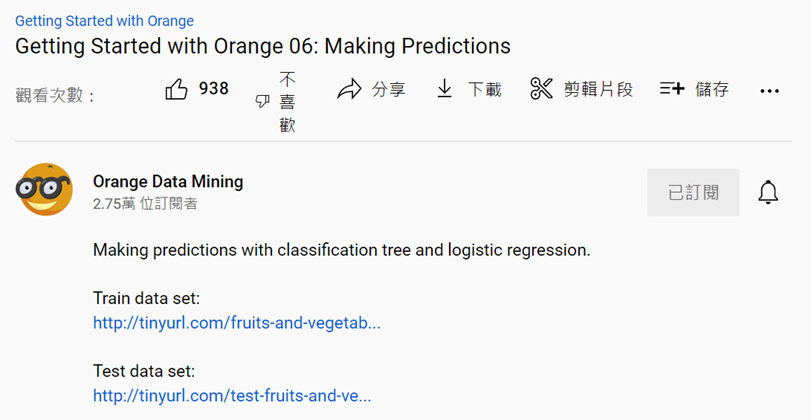Open the three-dot more actions menu
This screenshot has width=811, height=420.
click(x=769, y=91)
